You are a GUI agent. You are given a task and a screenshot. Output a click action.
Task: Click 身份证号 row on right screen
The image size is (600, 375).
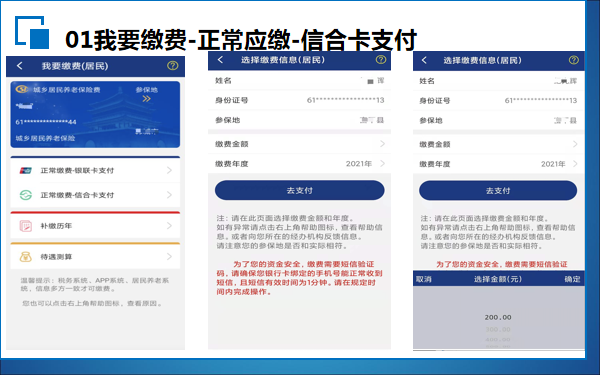point(499,101)
